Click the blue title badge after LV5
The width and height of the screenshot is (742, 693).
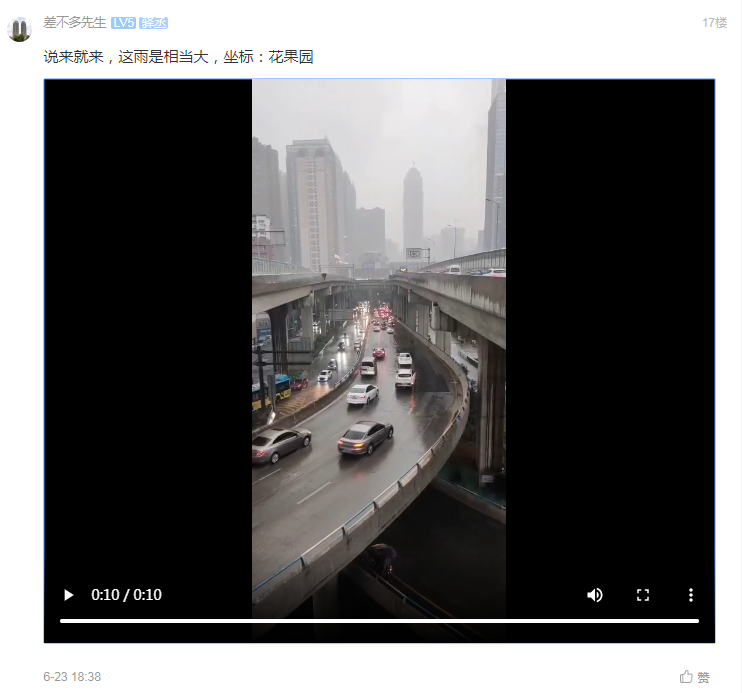(x=154, y=23)
